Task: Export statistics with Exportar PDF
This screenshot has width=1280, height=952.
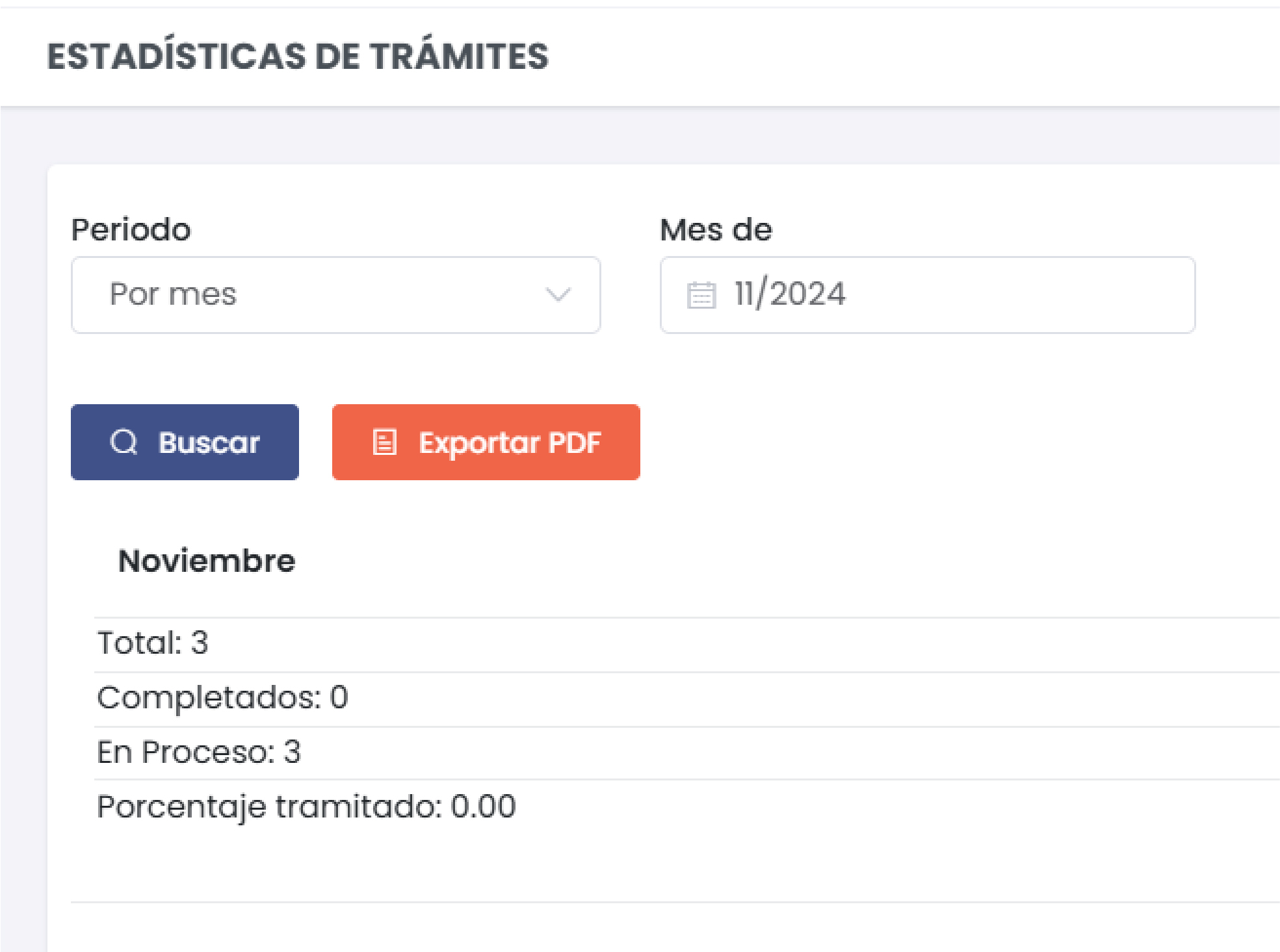Action: pyautogui.click(x=485, y=443)
